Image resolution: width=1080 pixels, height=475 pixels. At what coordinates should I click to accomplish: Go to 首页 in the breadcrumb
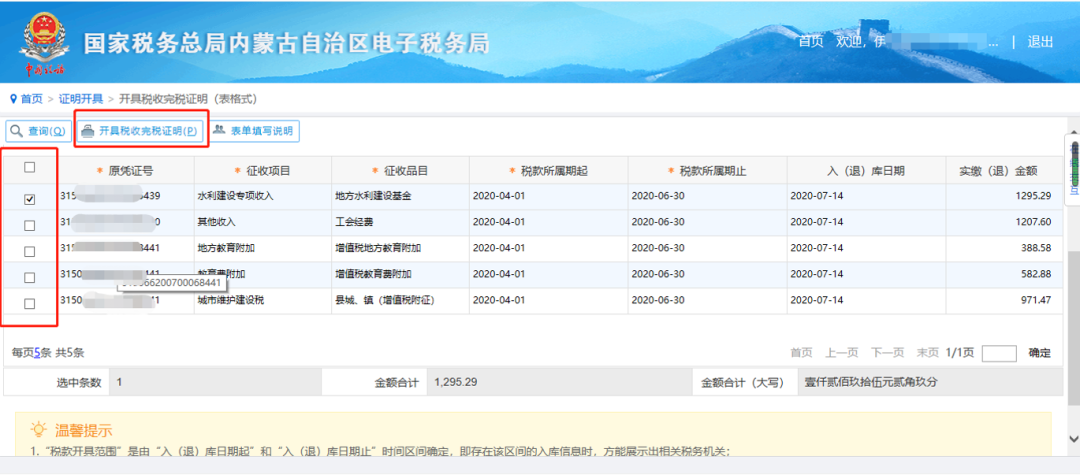click(x=31, y=99)
